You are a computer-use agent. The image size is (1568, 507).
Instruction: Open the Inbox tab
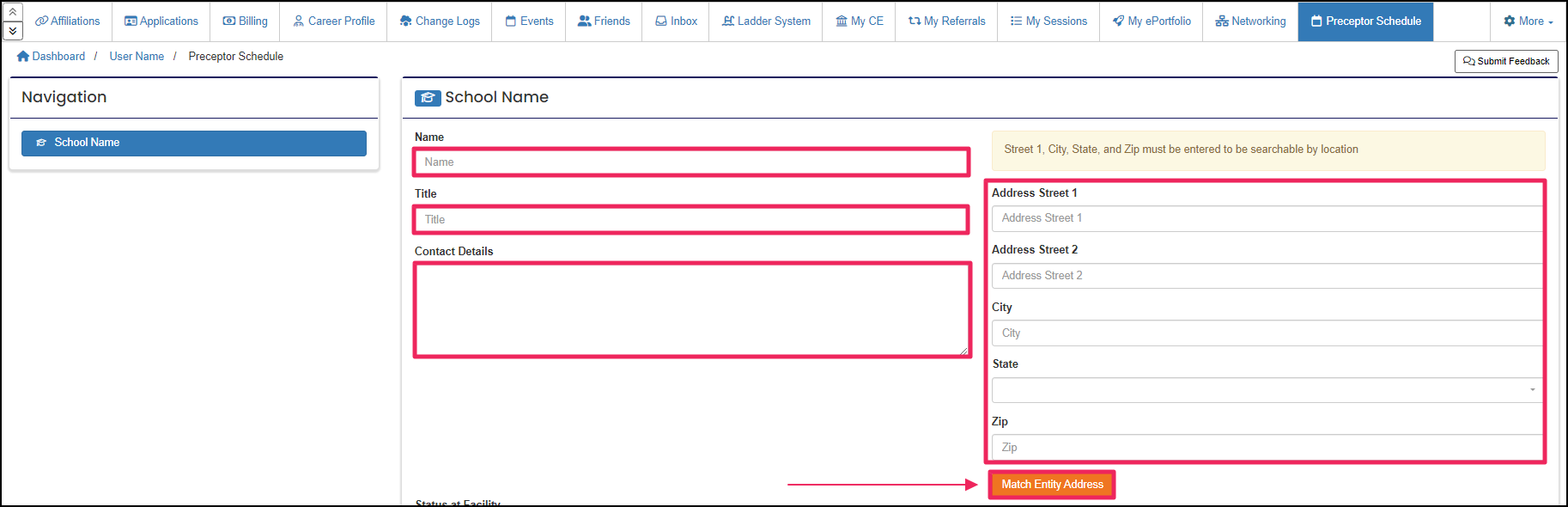pyautogui.click(x=676, y=21)
